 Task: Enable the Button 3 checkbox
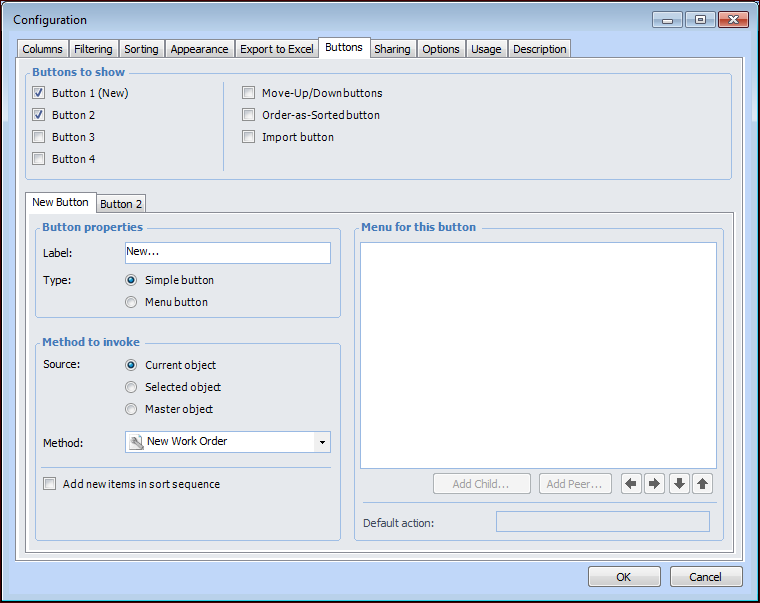coord(38,137)
